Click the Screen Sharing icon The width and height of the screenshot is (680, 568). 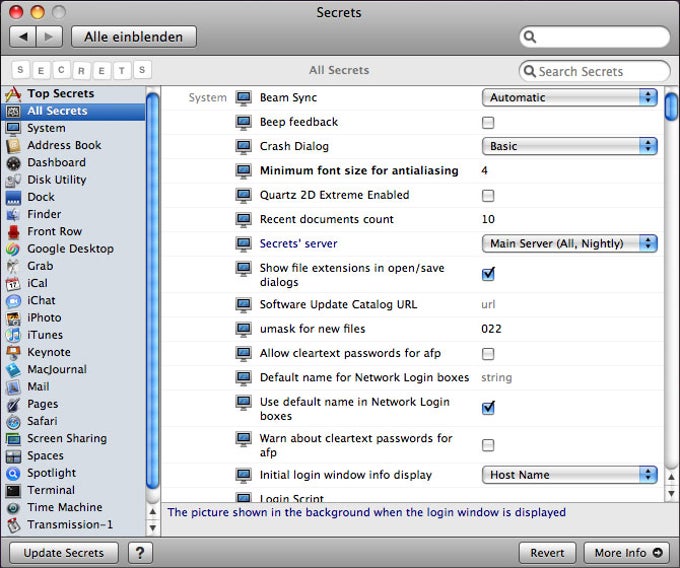click(13, 439)
